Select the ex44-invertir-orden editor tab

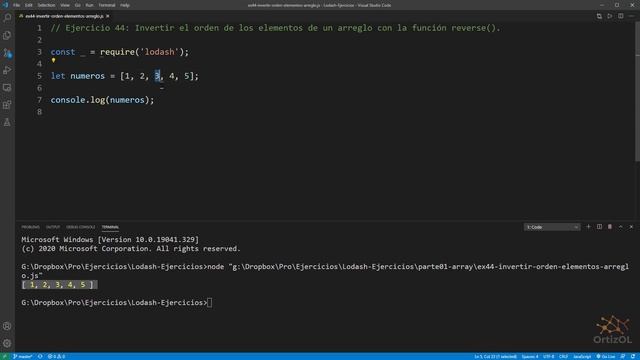coord(64,16)
